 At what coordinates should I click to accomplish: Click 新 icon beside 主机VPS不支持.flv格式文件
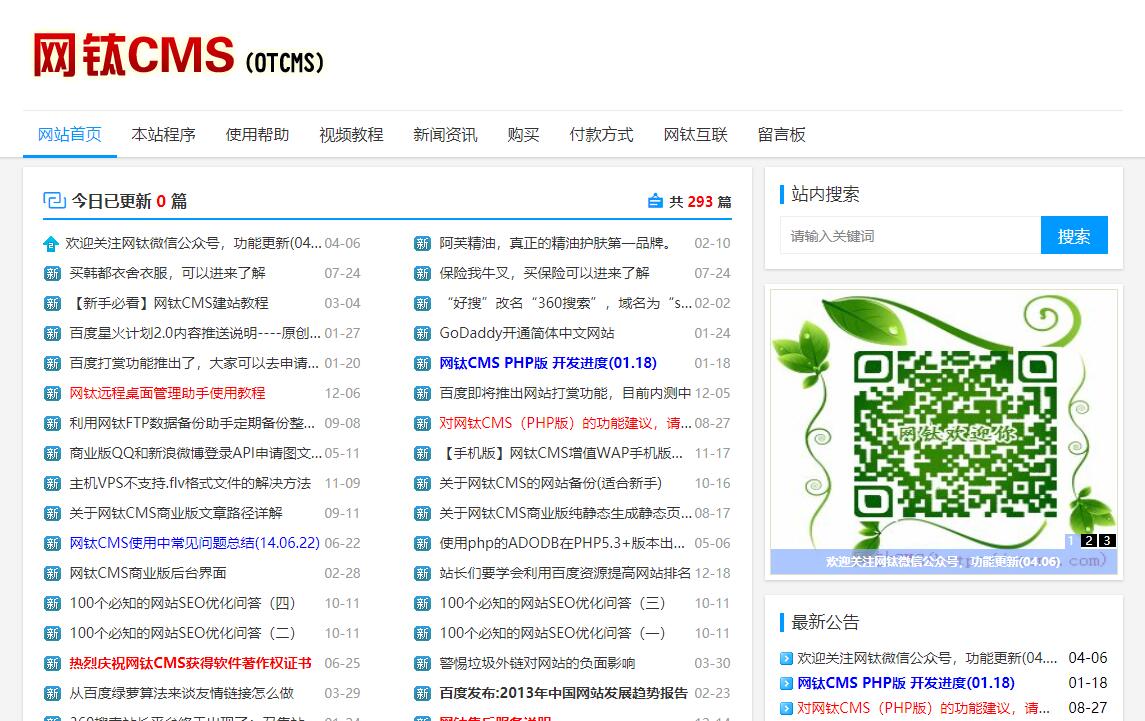point(52,484)
